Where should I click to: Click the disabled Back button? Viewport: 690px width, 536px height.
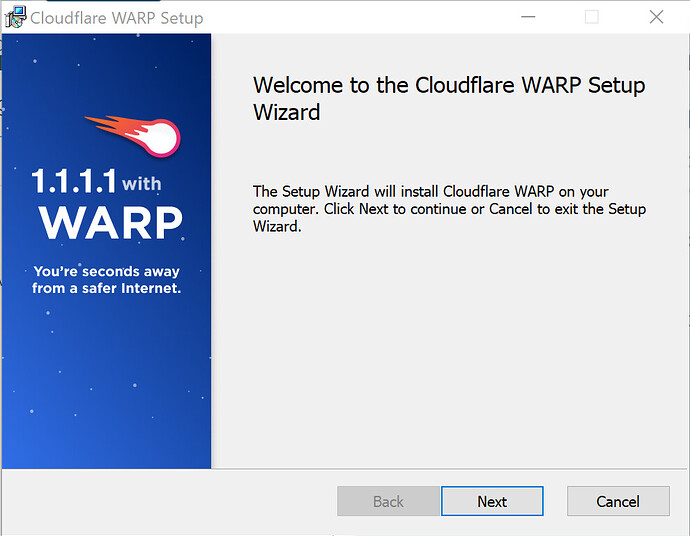click(388, 501)
